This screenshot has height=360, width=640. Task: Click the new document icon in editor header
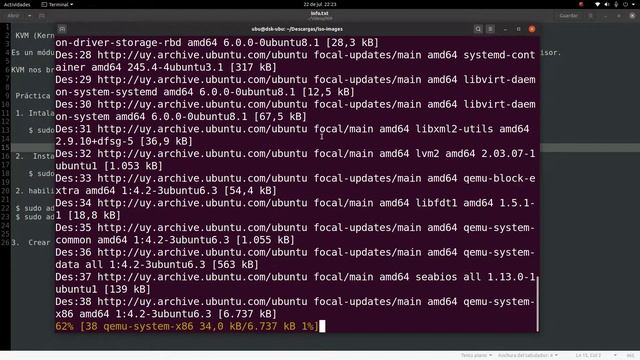42,16
